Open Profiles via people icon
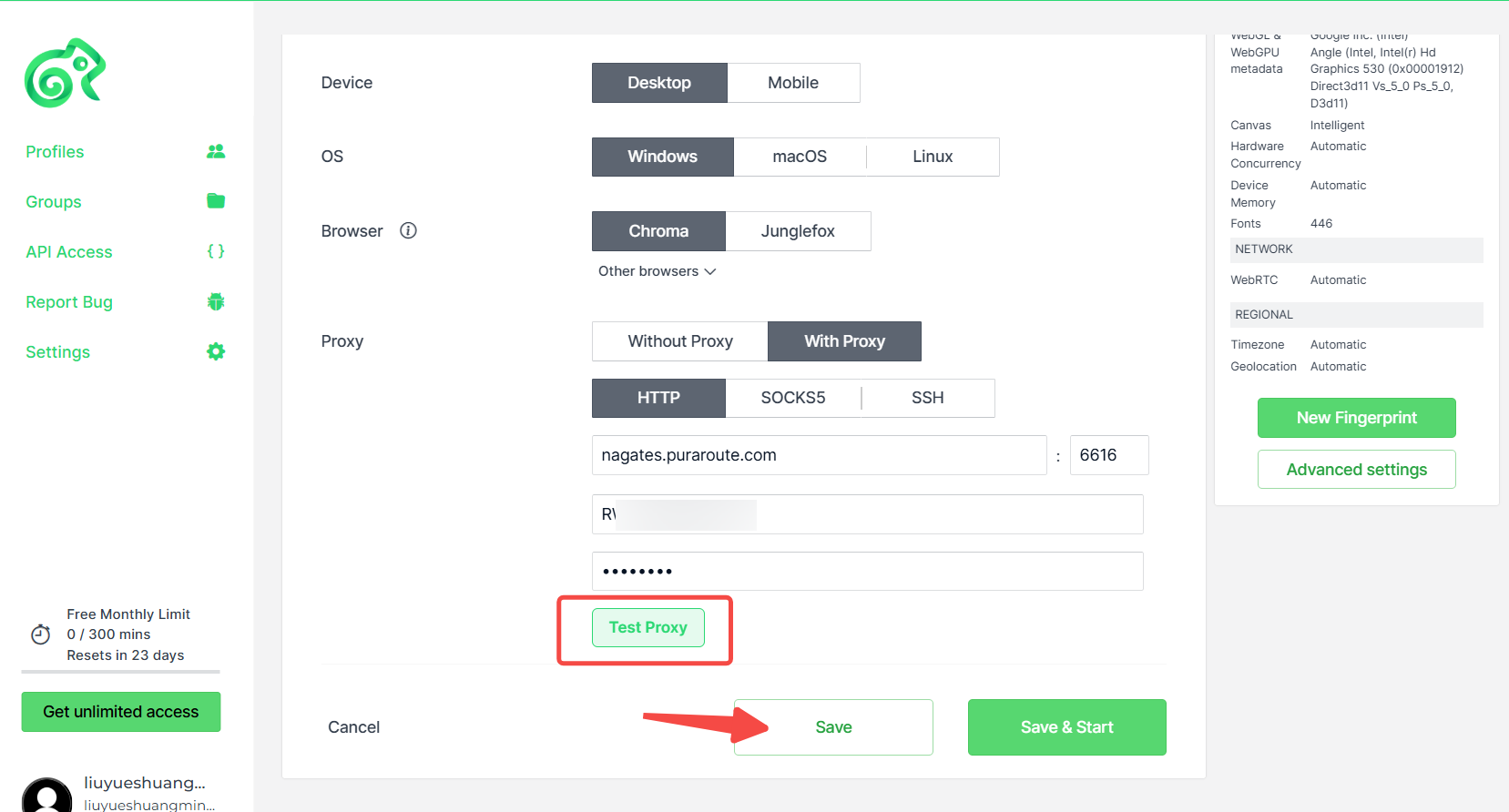Screen dimensions: 1509x812 coord(216,151)
